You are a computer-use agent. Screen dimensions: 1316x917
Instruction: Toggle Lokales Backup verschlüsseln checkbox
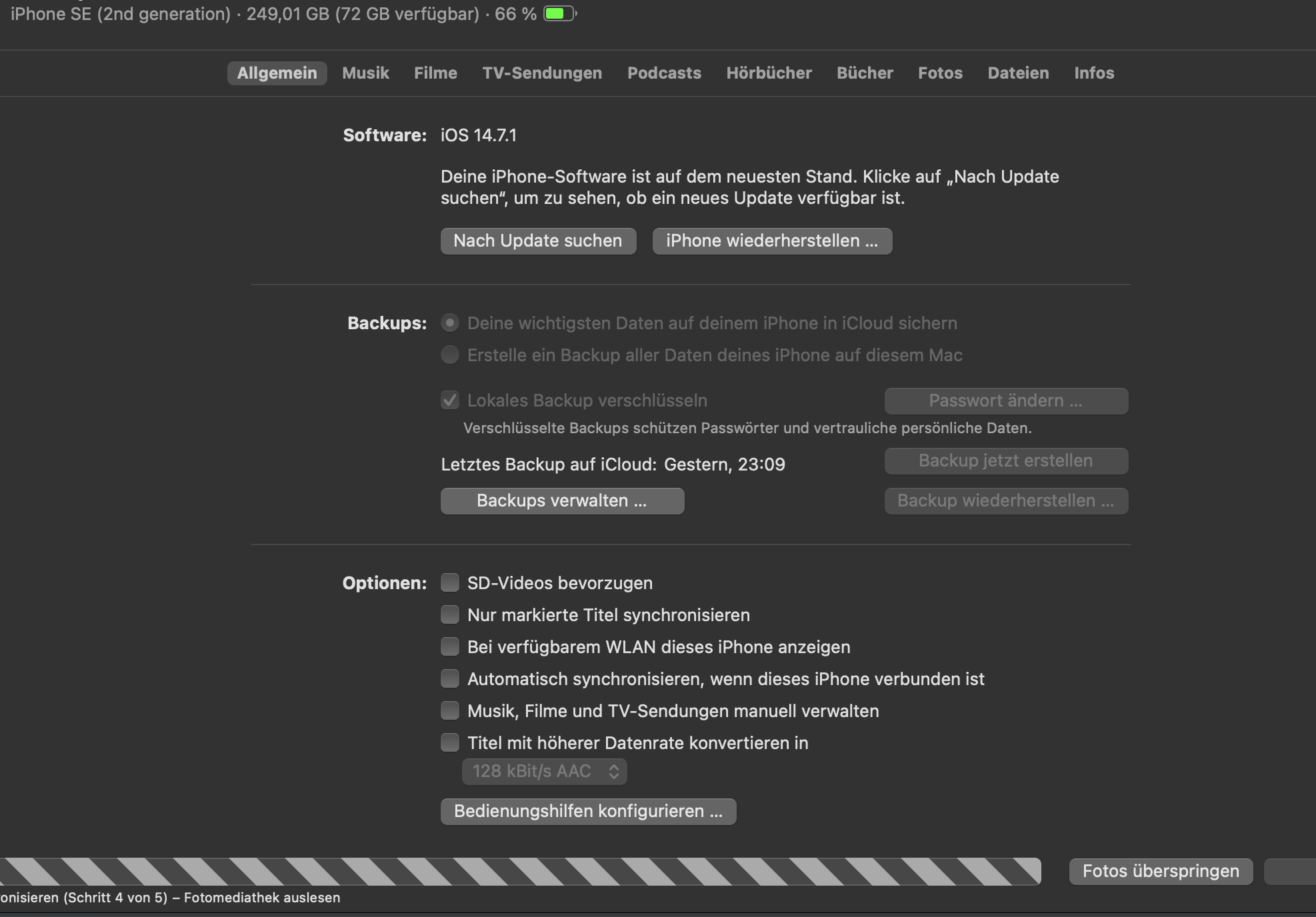(x=450, y=401)
